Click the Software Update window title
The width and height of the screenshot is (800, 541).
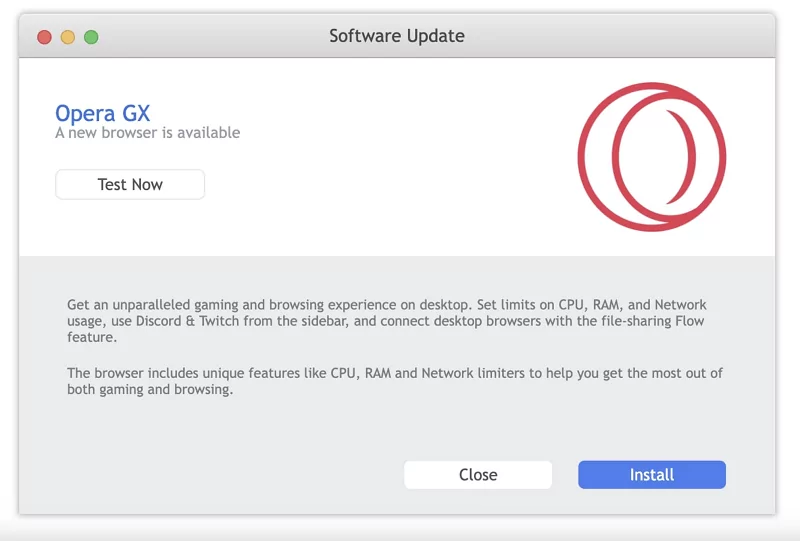396,36
